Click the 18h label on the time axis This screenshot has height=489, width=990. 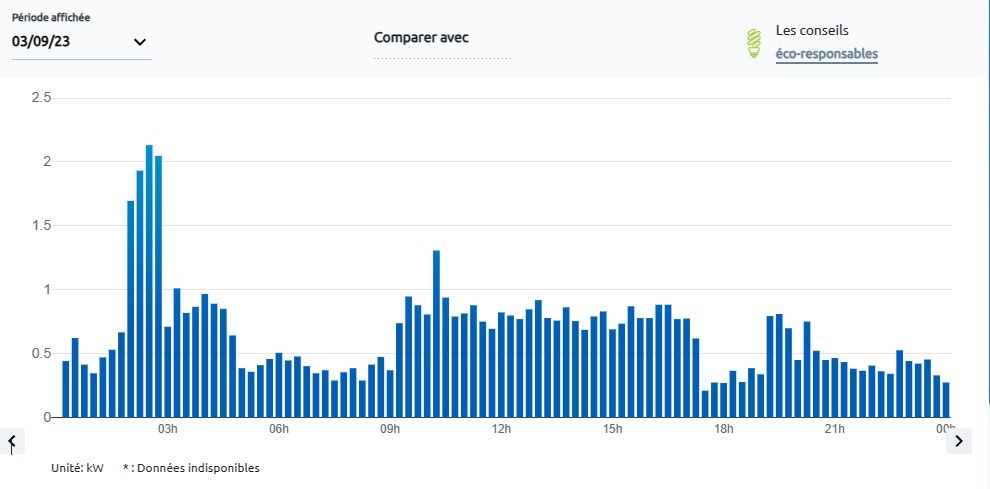pyautogui.click(x=723, y=430)
